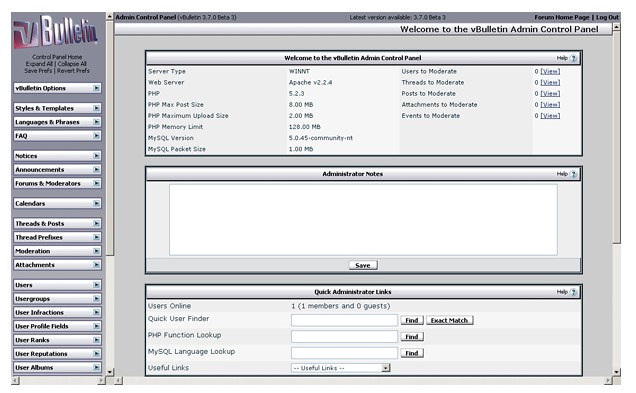
Task: Expand the FAQ section
Action: click(57, 136)
